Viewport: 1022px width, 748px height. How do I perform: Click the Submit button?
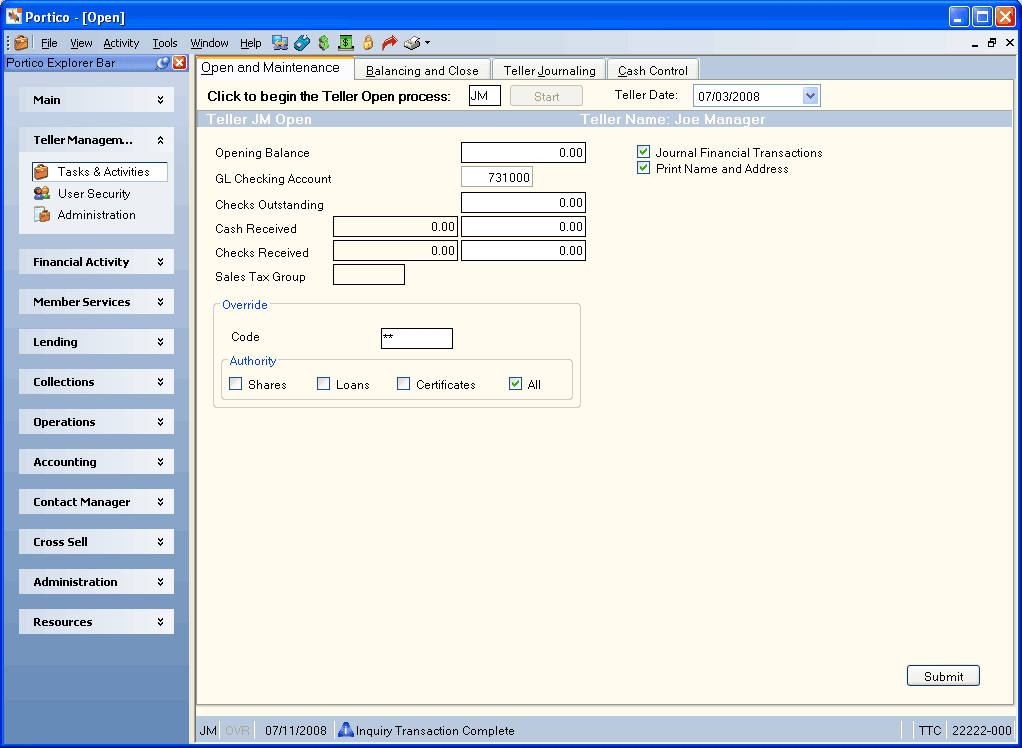pos(943,676)
